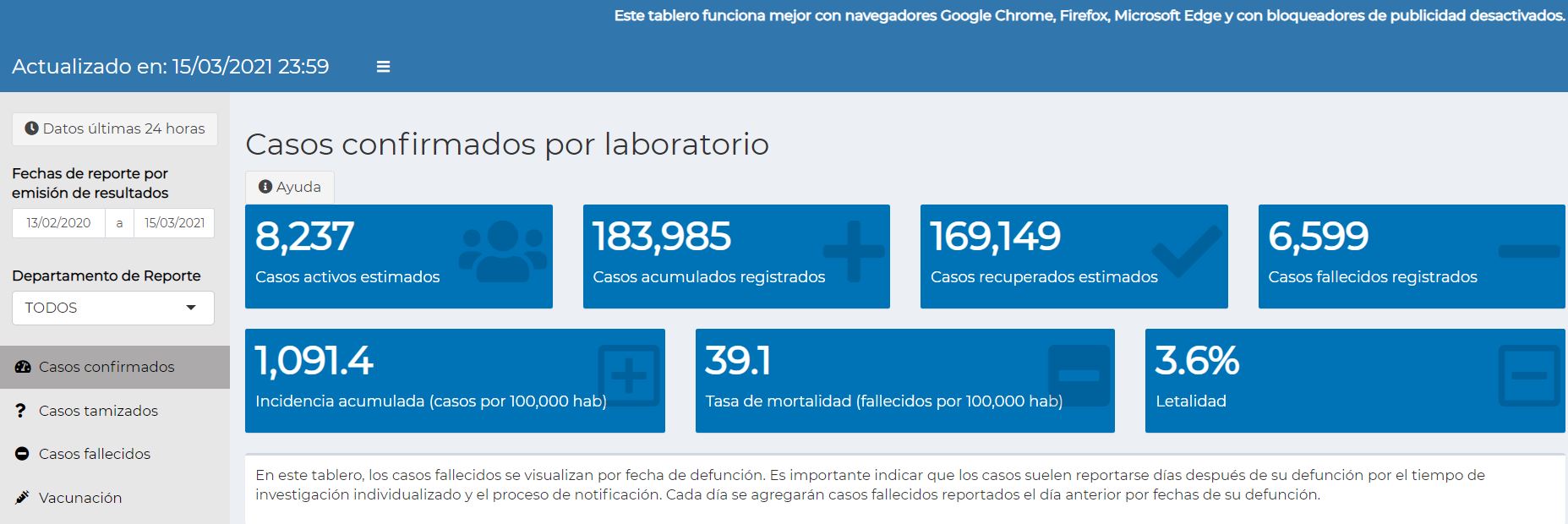
Task: Click the people group icon in active cases card
Action: tap(502, 251)
